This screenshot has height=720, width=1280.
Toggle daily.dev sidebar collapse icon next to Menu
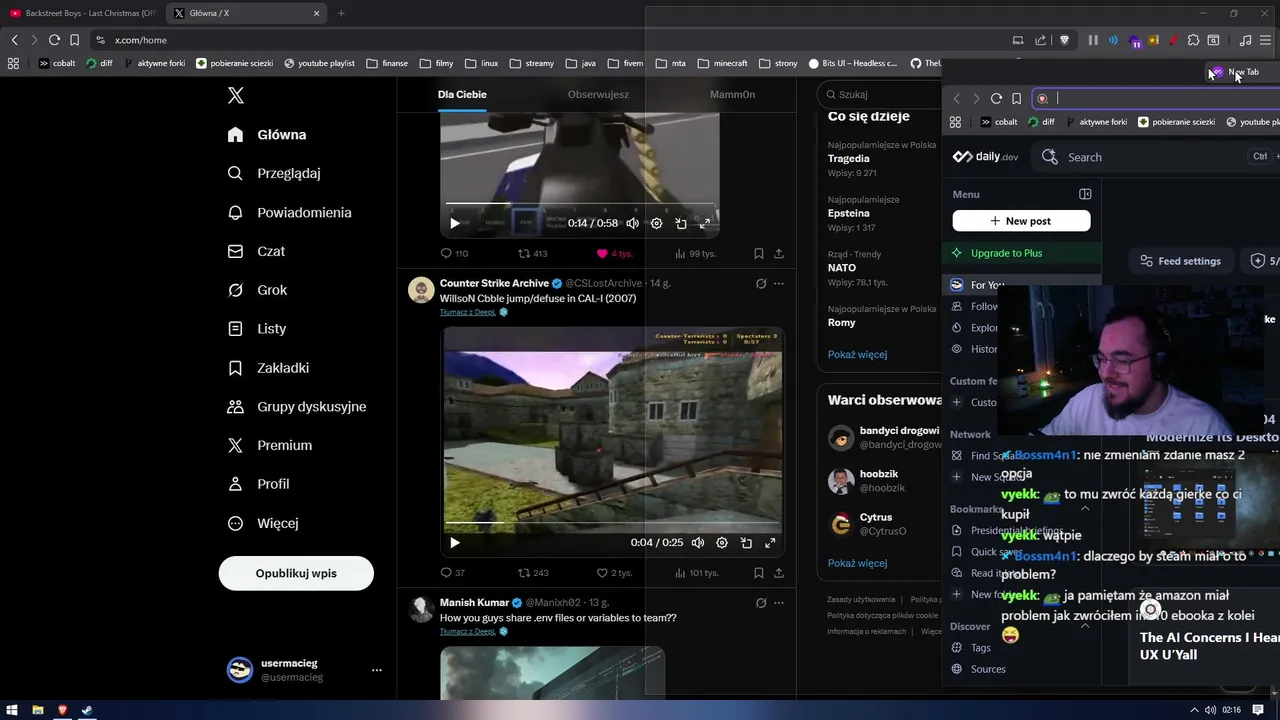1085,194
